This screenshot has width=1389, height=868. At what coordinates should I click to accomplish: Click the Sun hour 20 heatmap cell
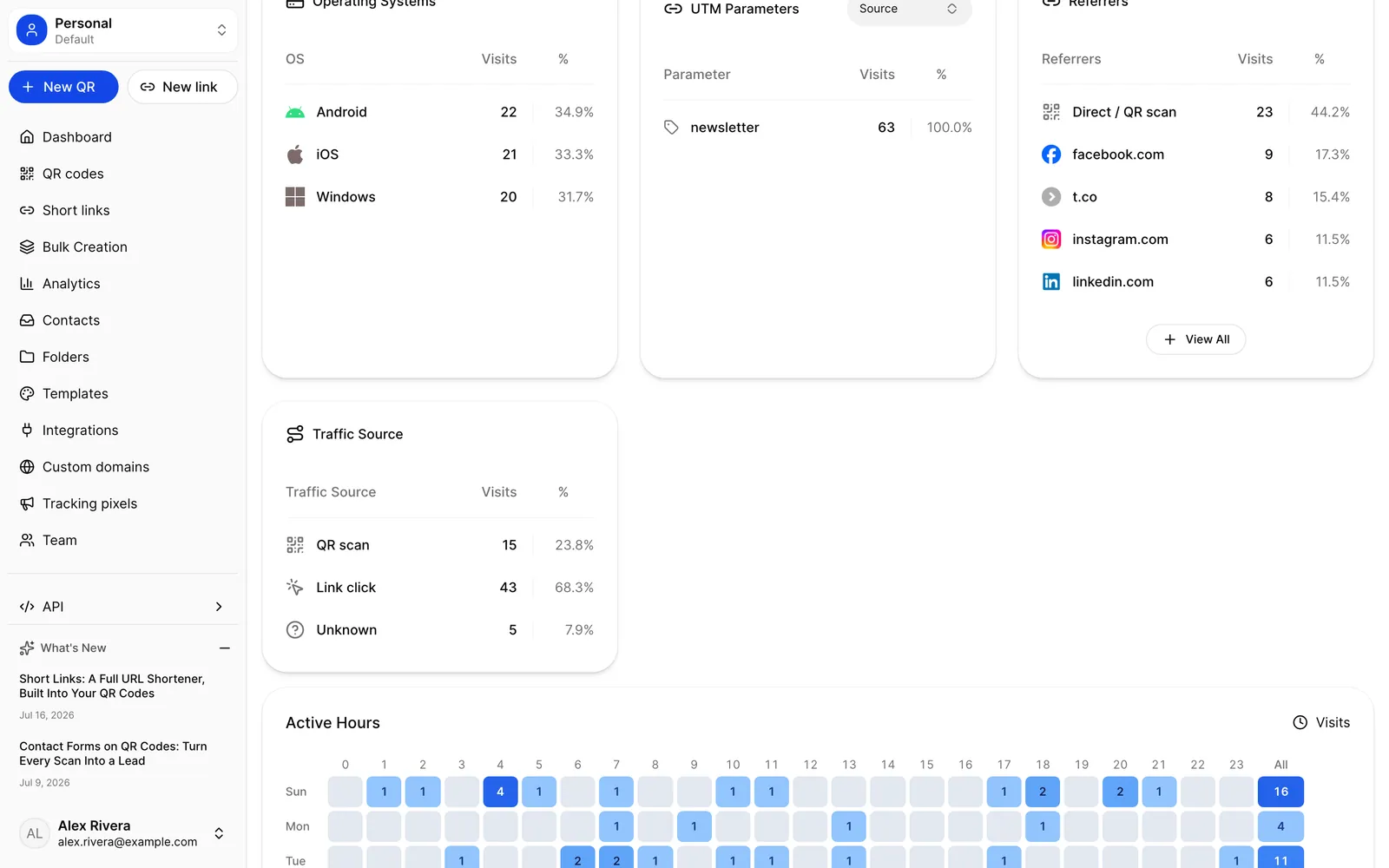[x=1120, y=792]
